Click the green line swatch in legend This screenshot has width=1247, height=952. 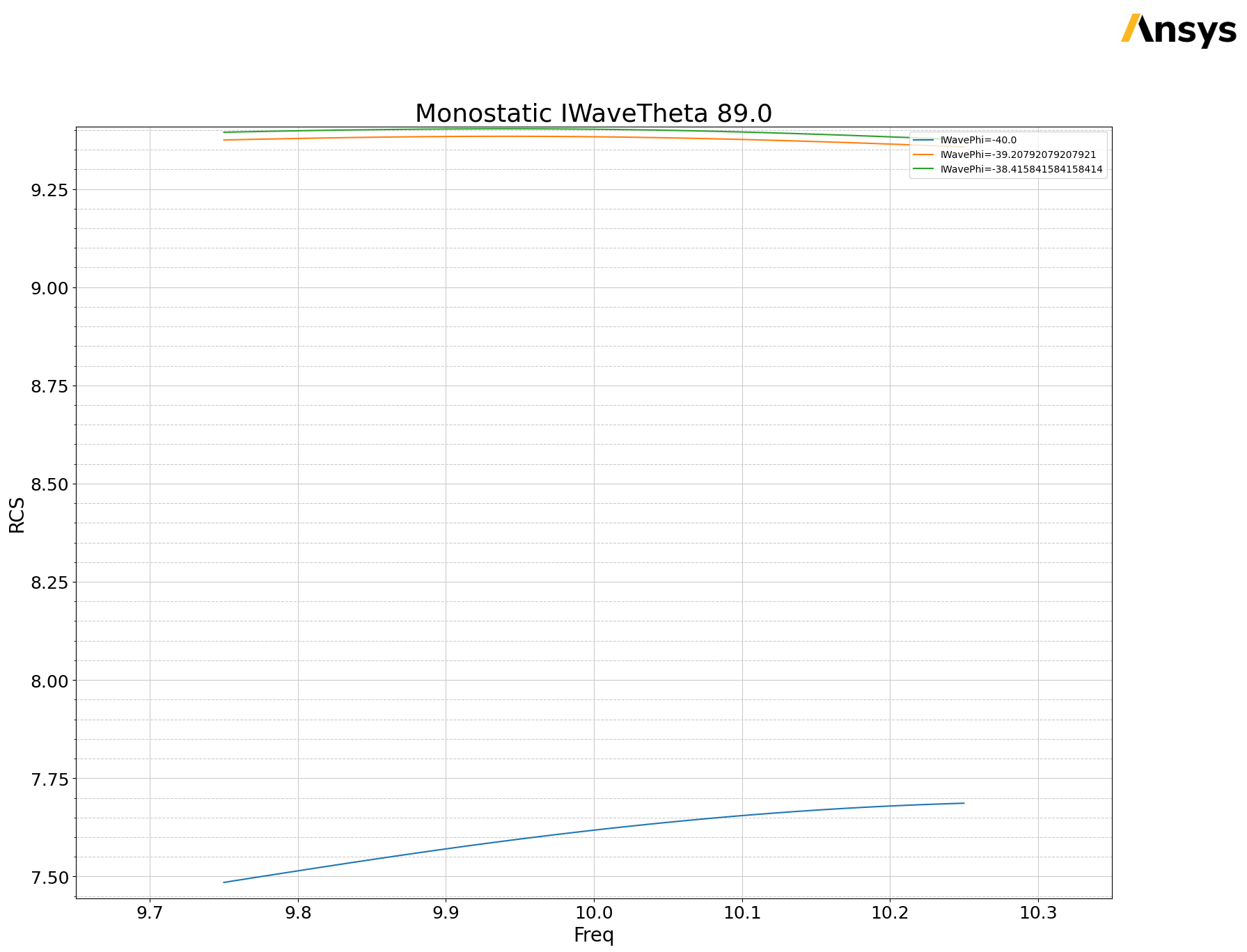[x=923, y=169]
